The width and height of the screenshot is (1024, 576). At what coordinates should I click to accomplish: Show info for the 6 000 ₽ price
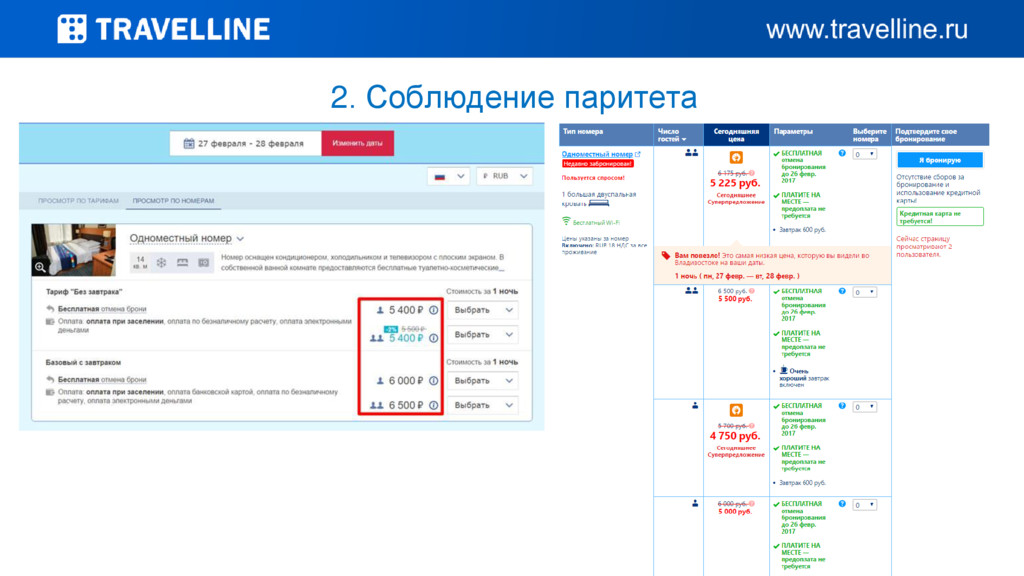[x=434, y=381]
